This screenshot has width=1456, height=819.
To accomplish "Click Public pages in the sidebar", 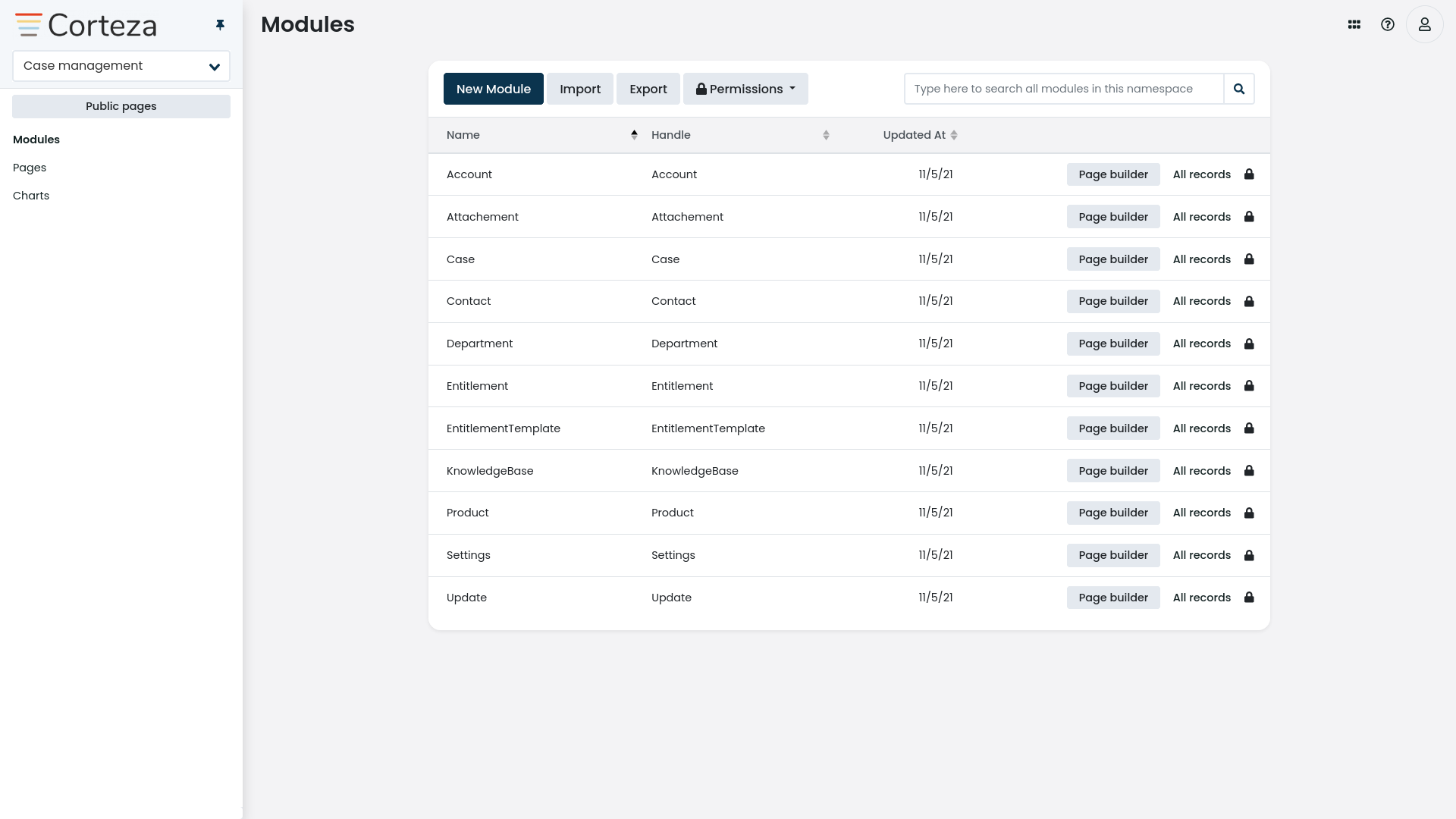I will [x=121, y=106].
